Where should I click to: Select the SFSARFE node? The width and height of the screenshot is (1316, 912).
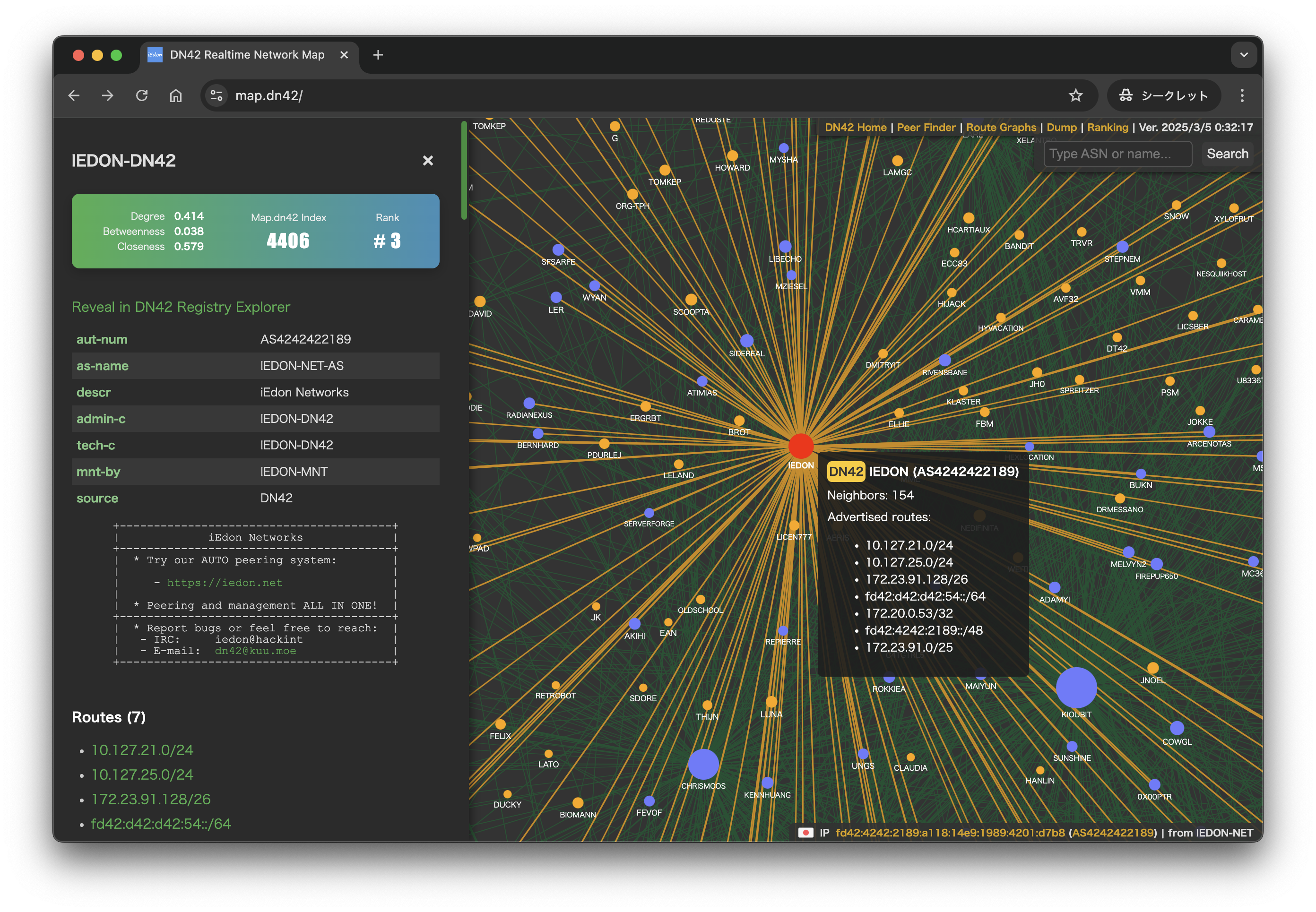(x=558, y=250)
